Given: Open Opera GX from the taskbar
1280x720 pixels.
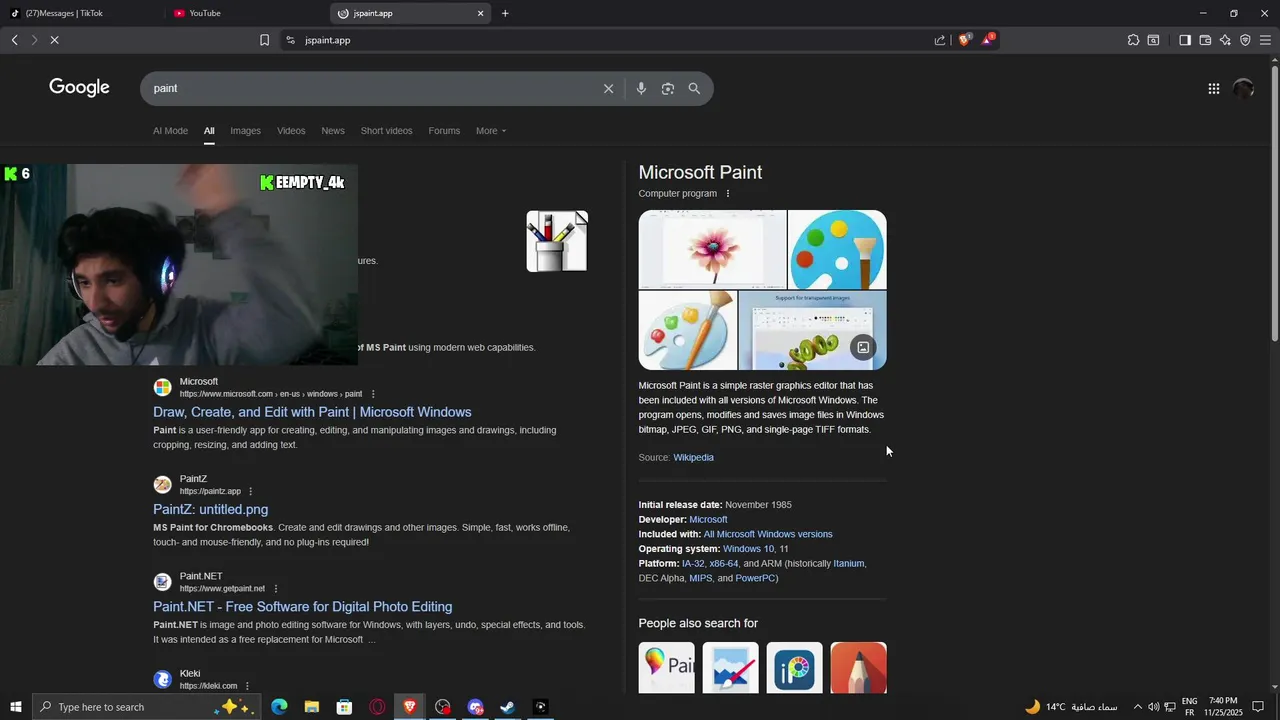Looking at the screenshot, I should point(377,707).
